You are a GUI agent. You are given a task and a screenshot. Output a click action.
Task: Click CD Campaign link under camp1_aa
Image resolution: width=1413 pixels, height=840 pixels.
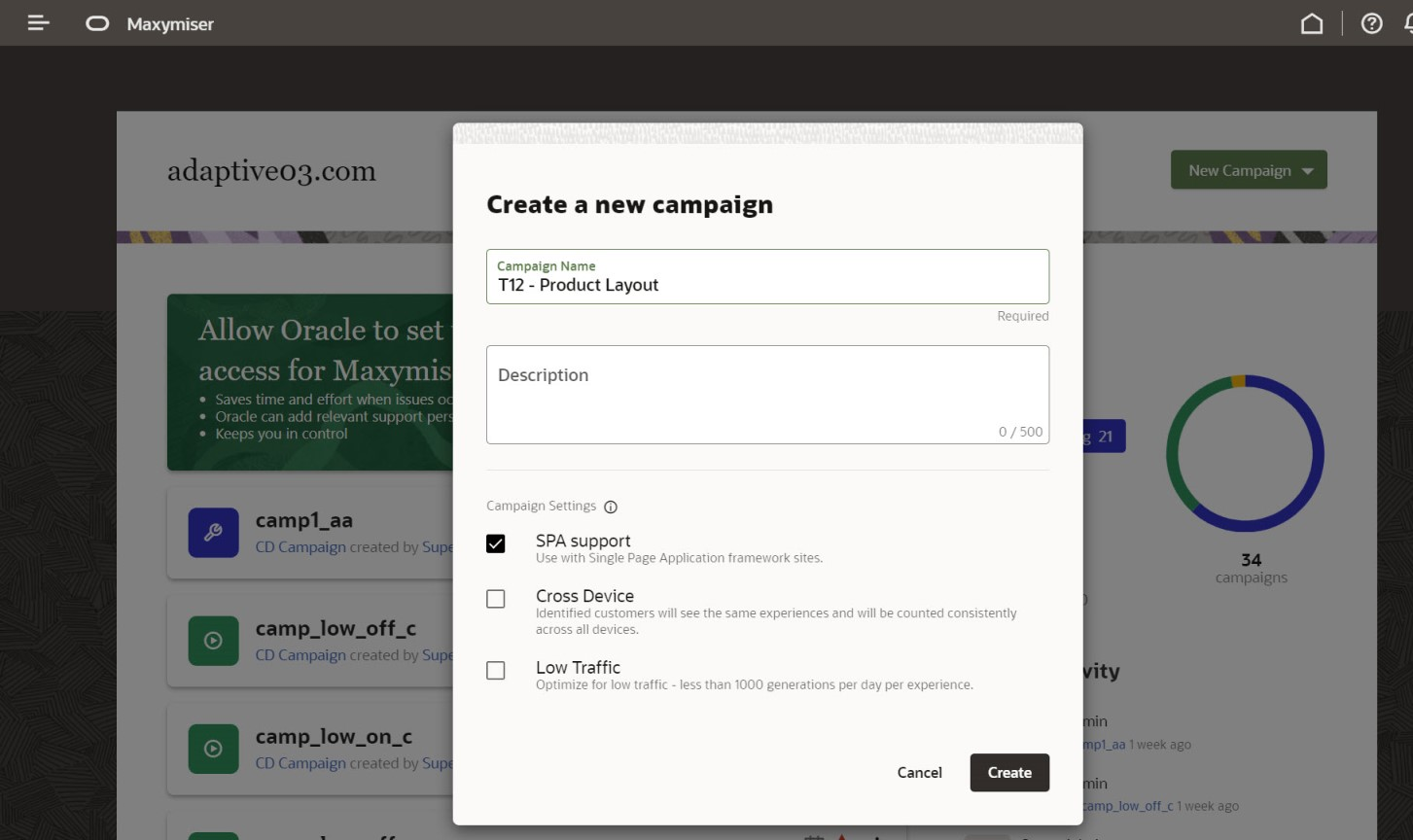[300, 547]
